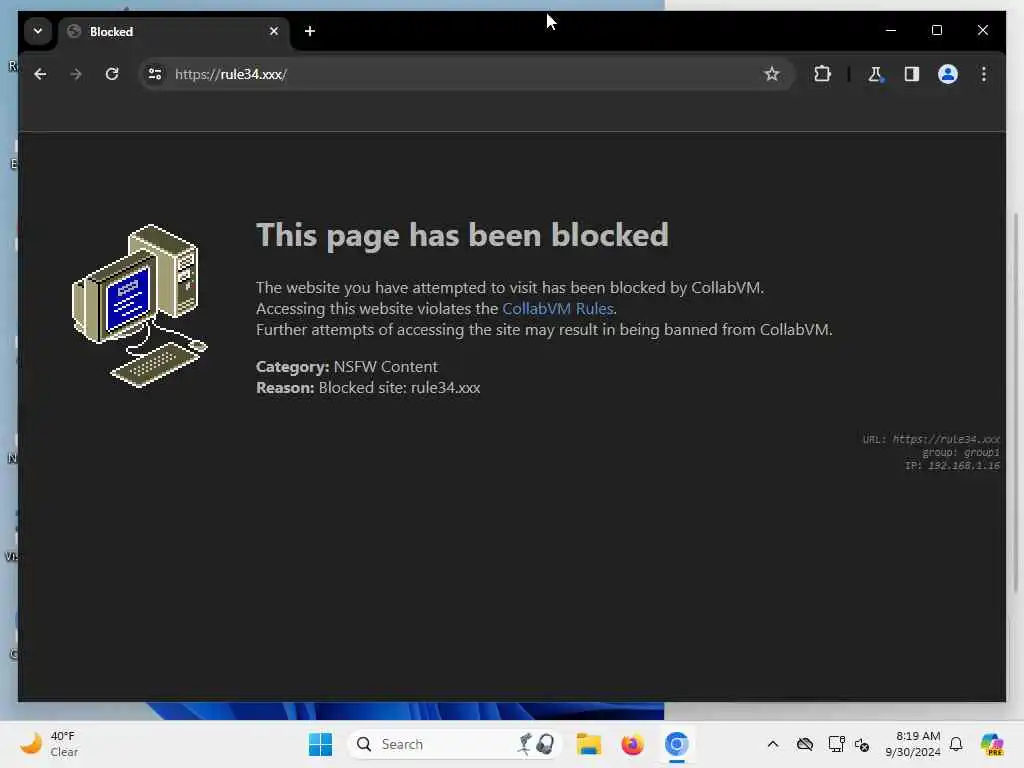Open File Explorer from the taskbar

click(588, 744)
